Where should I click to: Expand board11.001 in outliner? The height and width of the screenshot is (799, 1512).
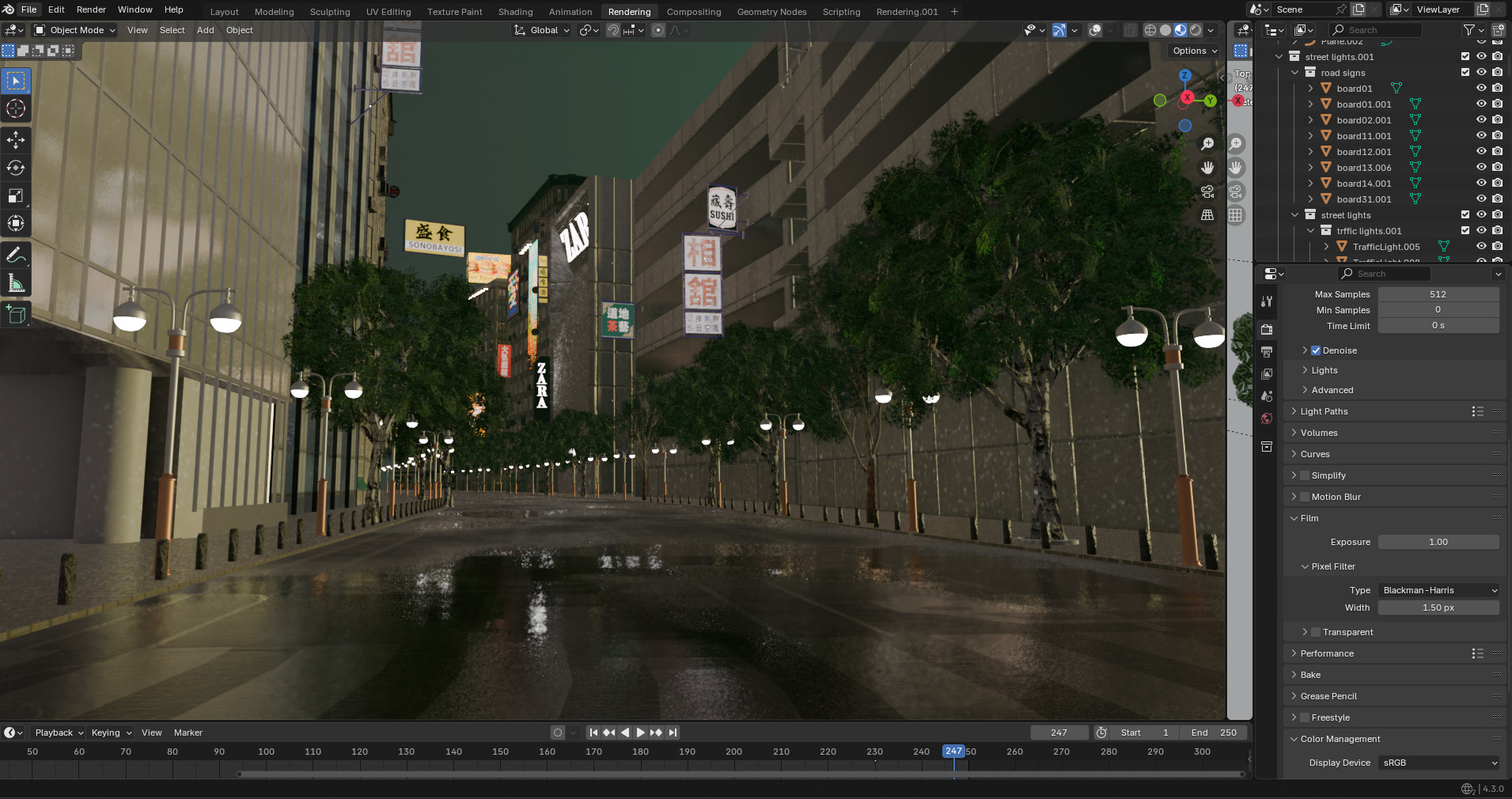(1310, 136)
